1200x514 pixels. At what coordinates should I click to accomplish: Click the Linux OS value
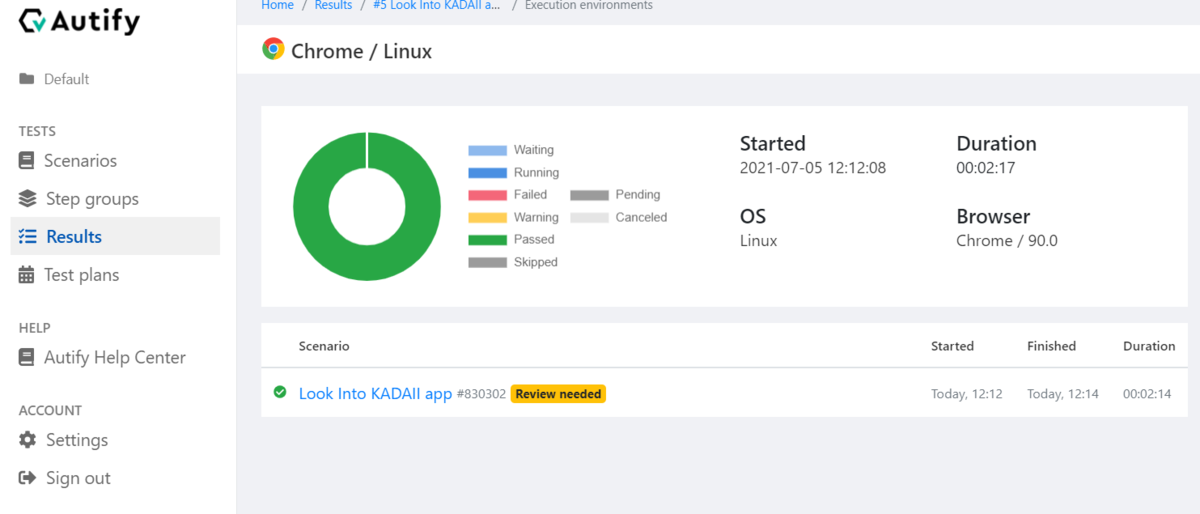[758, 241]
